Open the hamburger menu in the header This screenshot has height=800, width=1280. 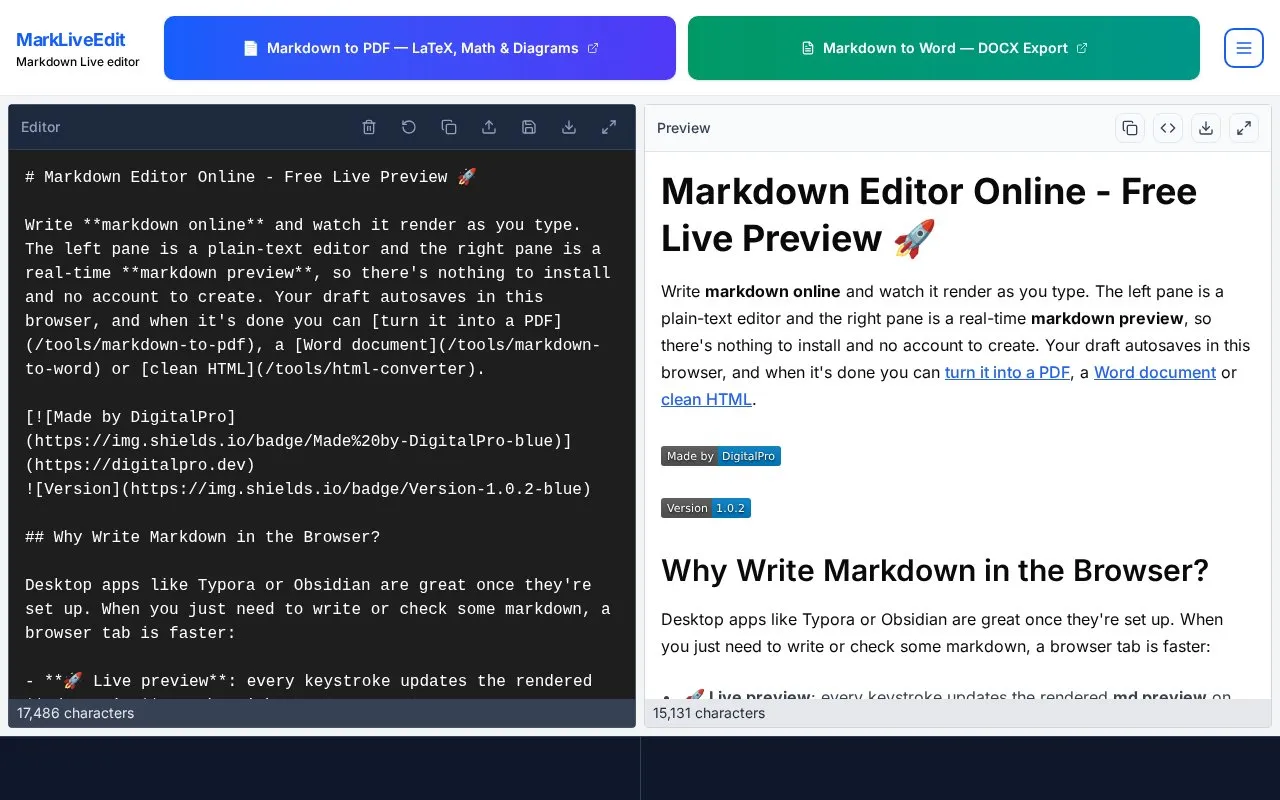[x=1244, y=48]
